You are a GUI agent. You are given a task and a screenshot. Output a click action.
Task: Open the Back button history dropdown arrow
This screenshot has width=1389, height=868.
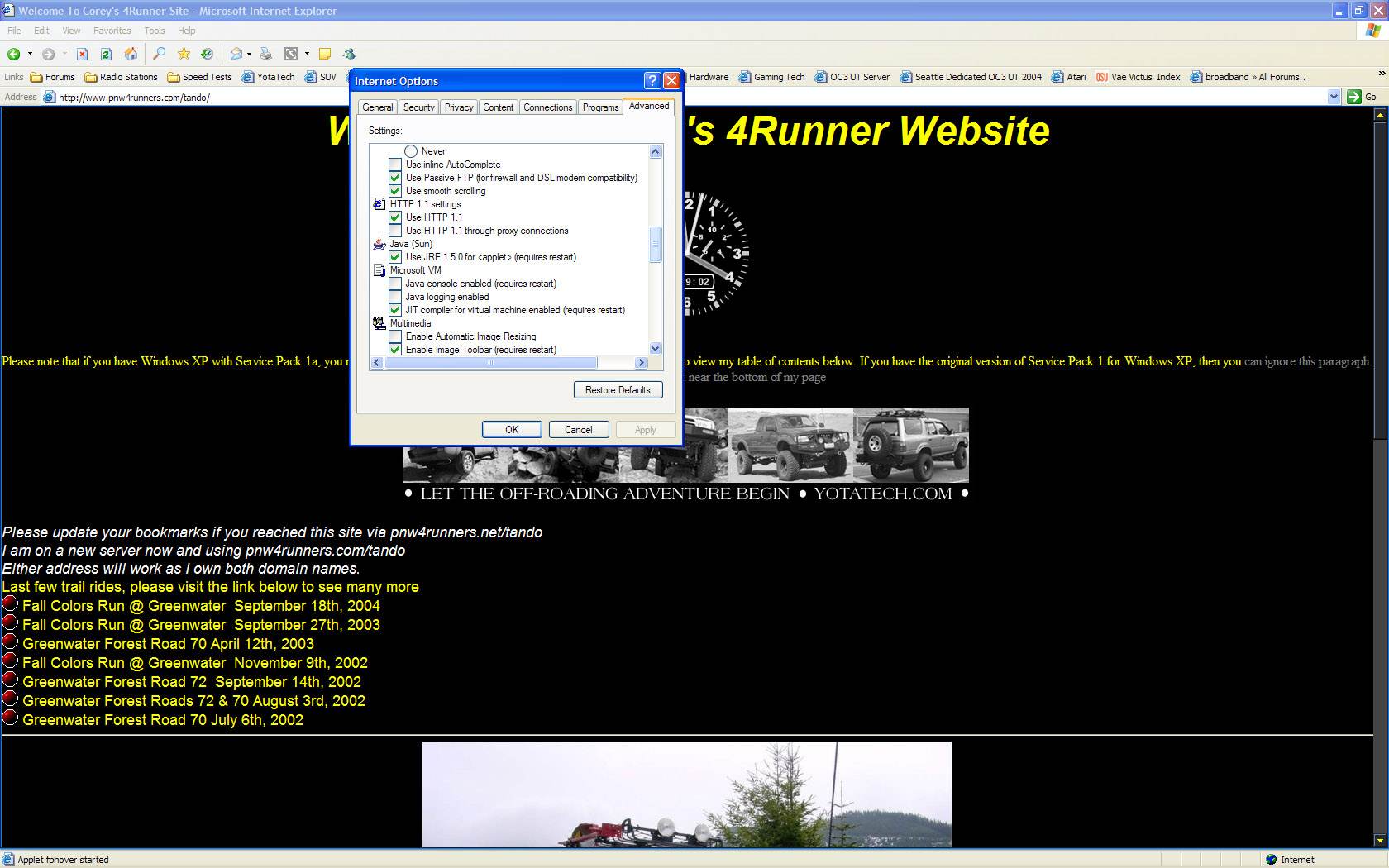click(x=30, y=54)
